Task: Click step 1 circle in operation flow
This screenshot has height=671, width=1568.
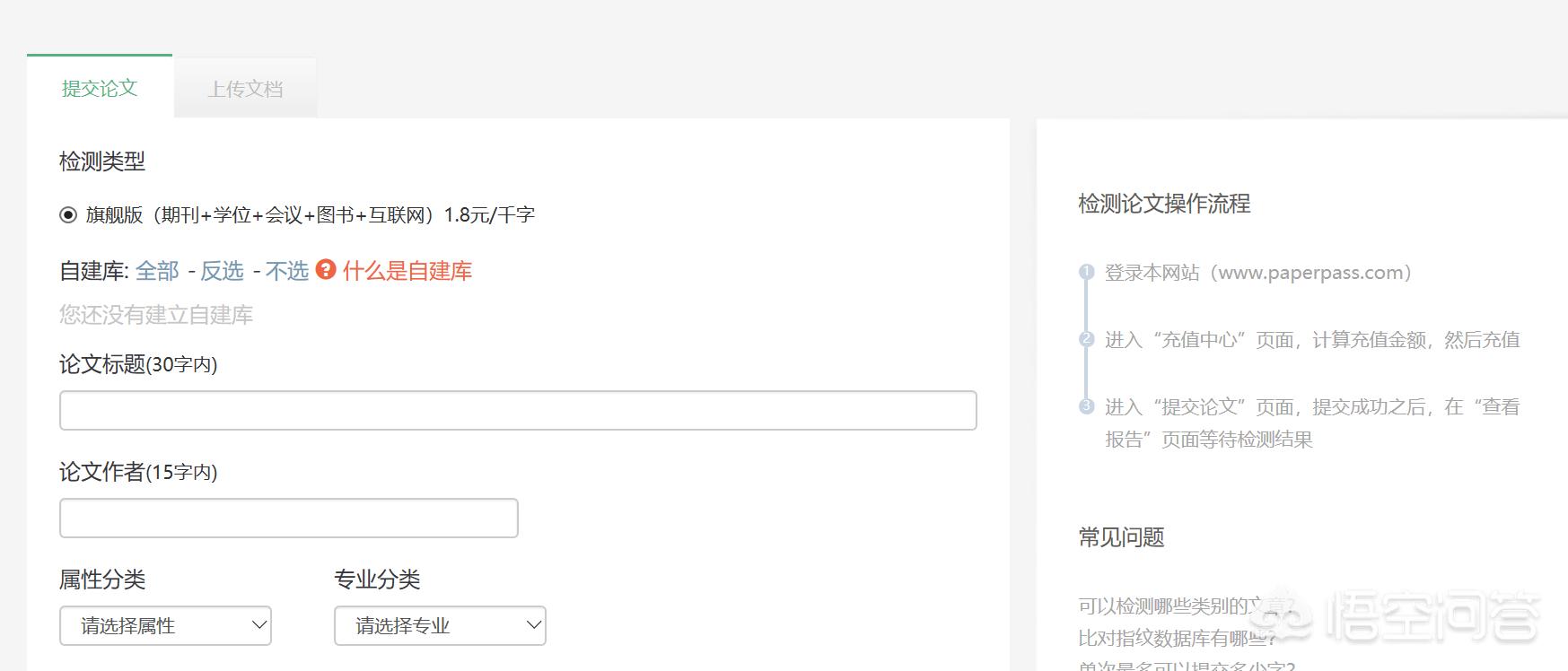Action: tap(1087, 272)
